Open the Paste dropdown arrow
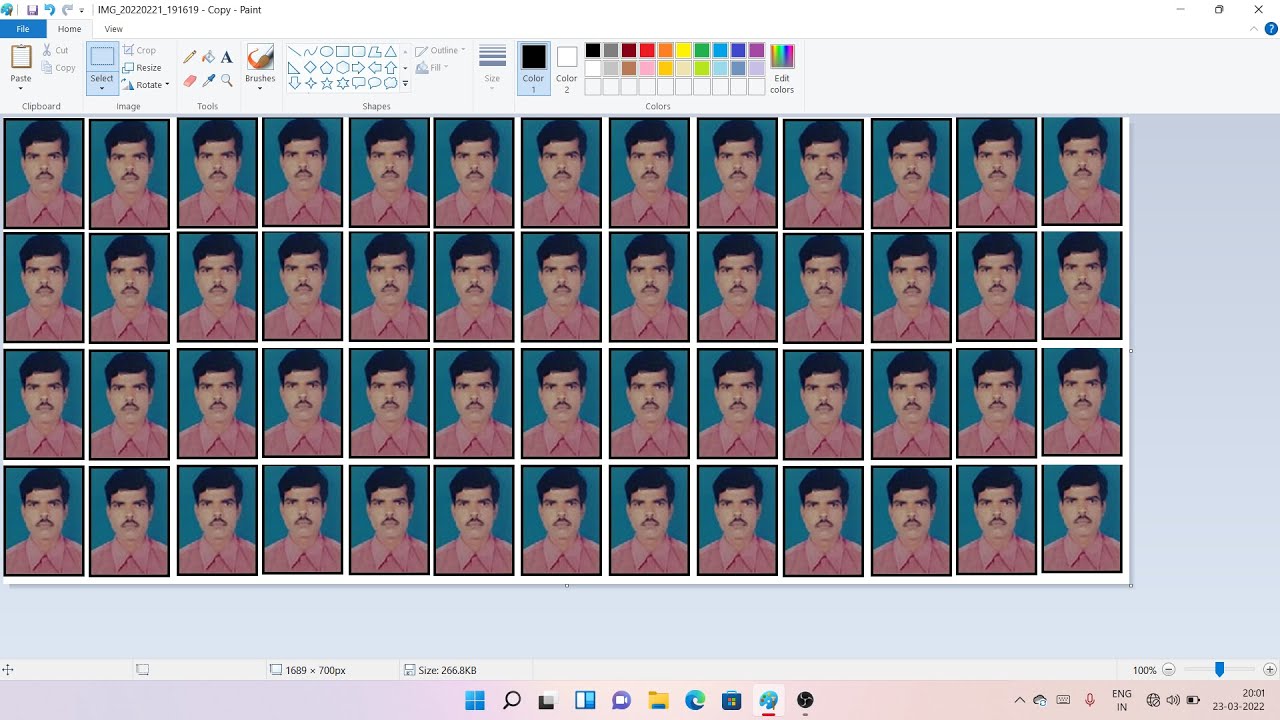 21,86
